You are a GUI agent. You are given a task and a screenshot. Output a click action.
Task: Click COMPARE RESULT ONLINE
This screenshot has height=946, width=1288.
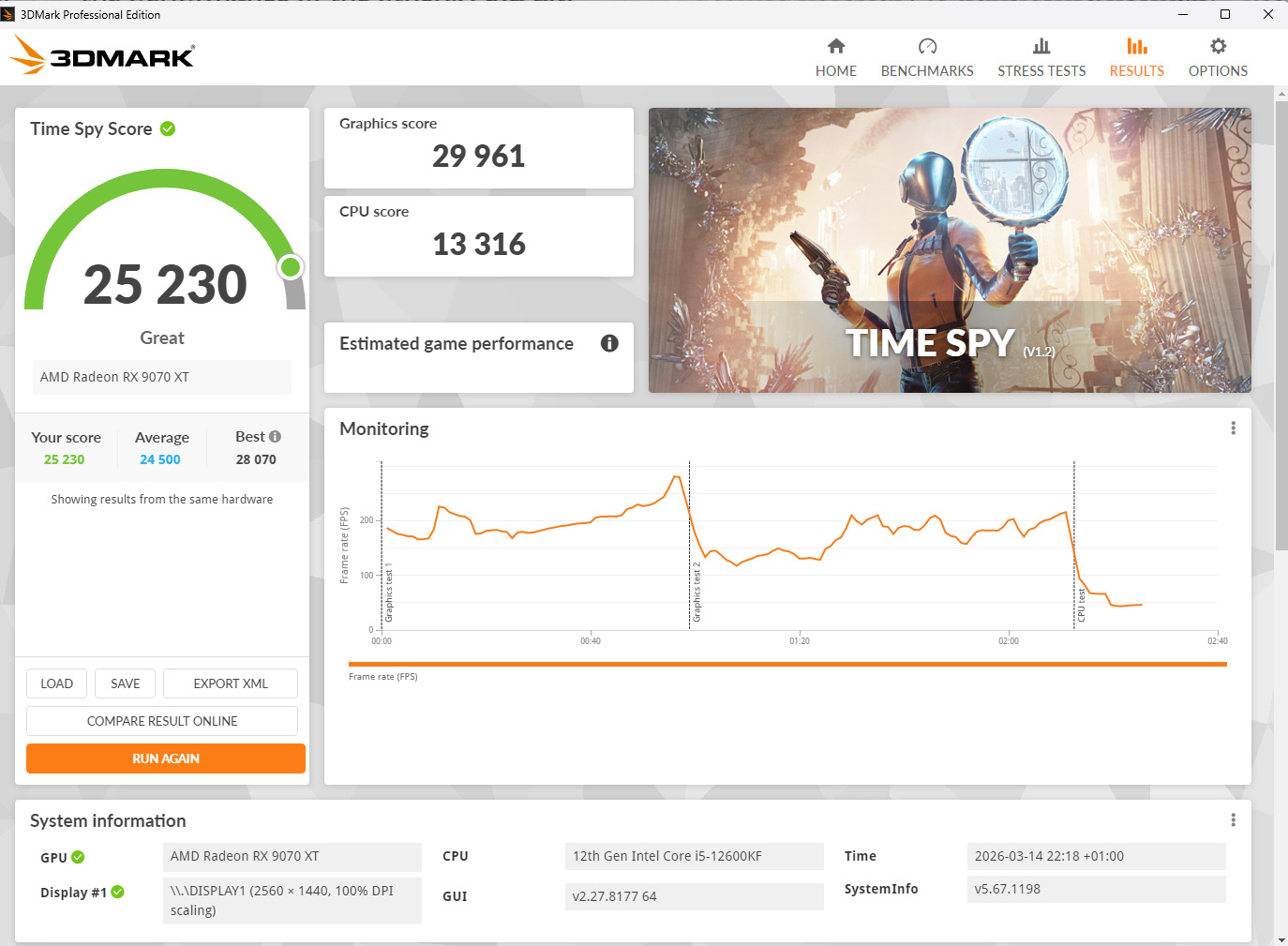pos(162,721)
